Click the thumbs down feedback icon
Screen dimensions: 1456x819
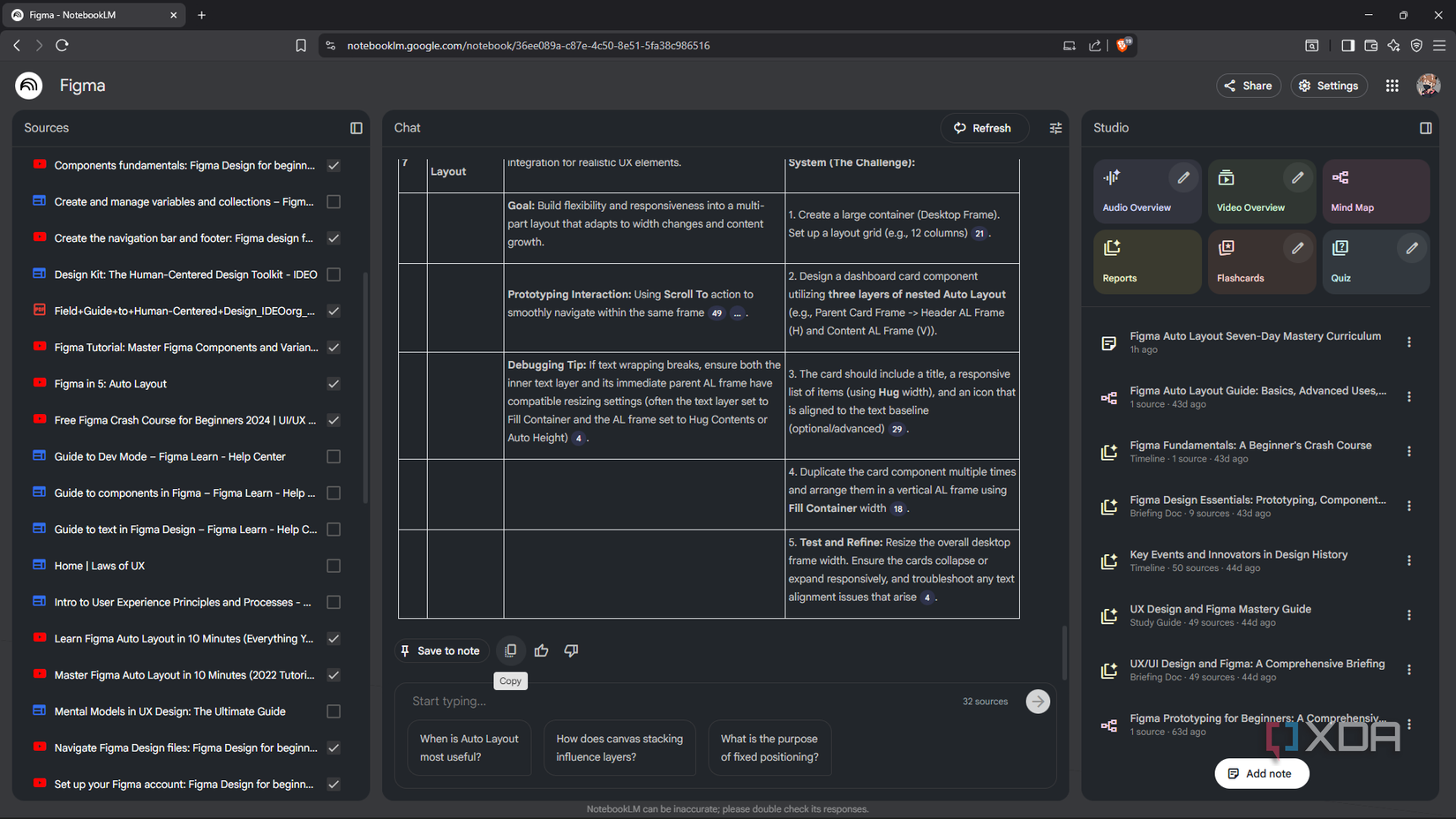tap(571, 650)
